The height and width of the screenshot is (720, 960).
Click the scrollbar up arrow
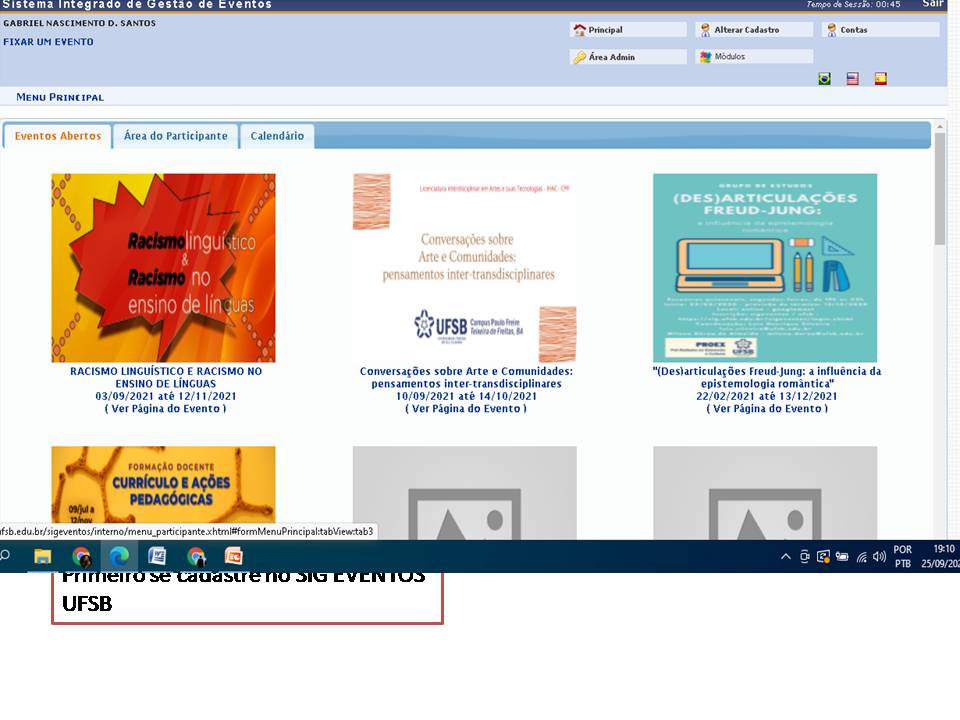tap(940, 127)
